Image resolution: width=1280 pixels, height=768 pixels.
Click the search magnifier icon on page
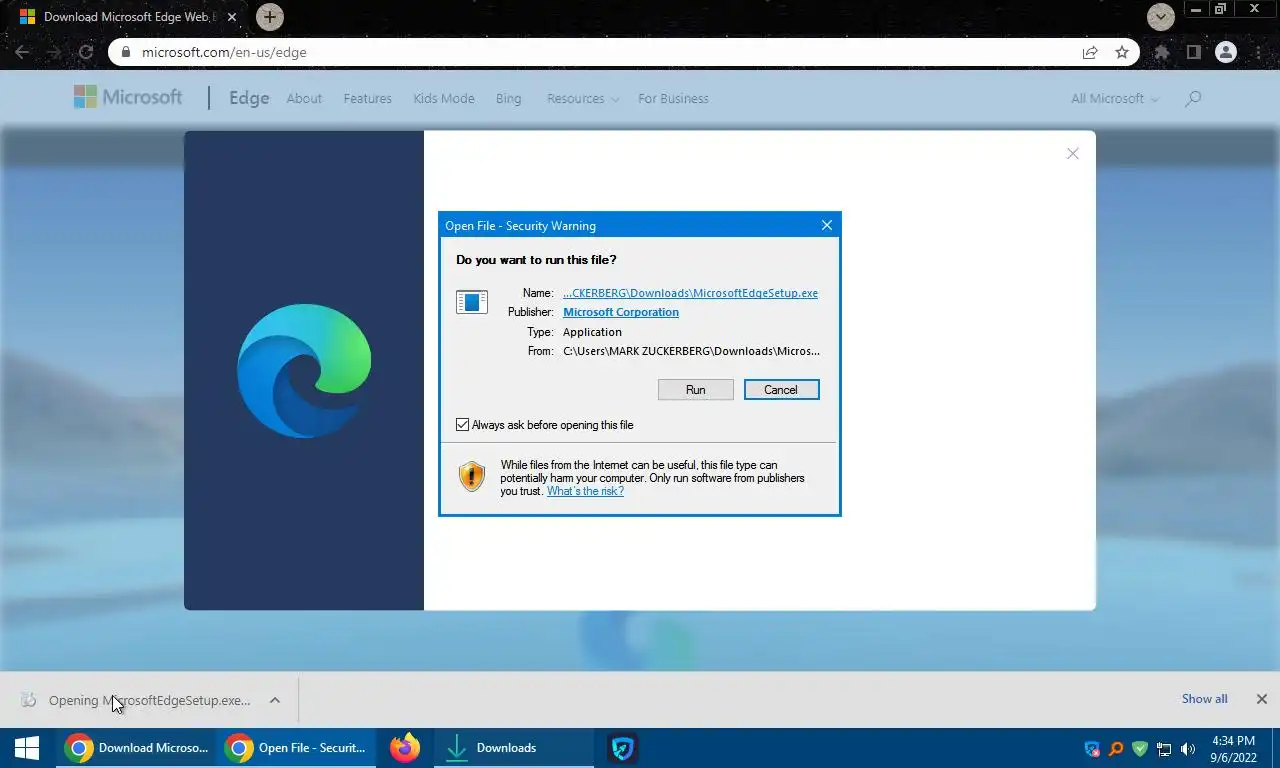point(1192,98)
